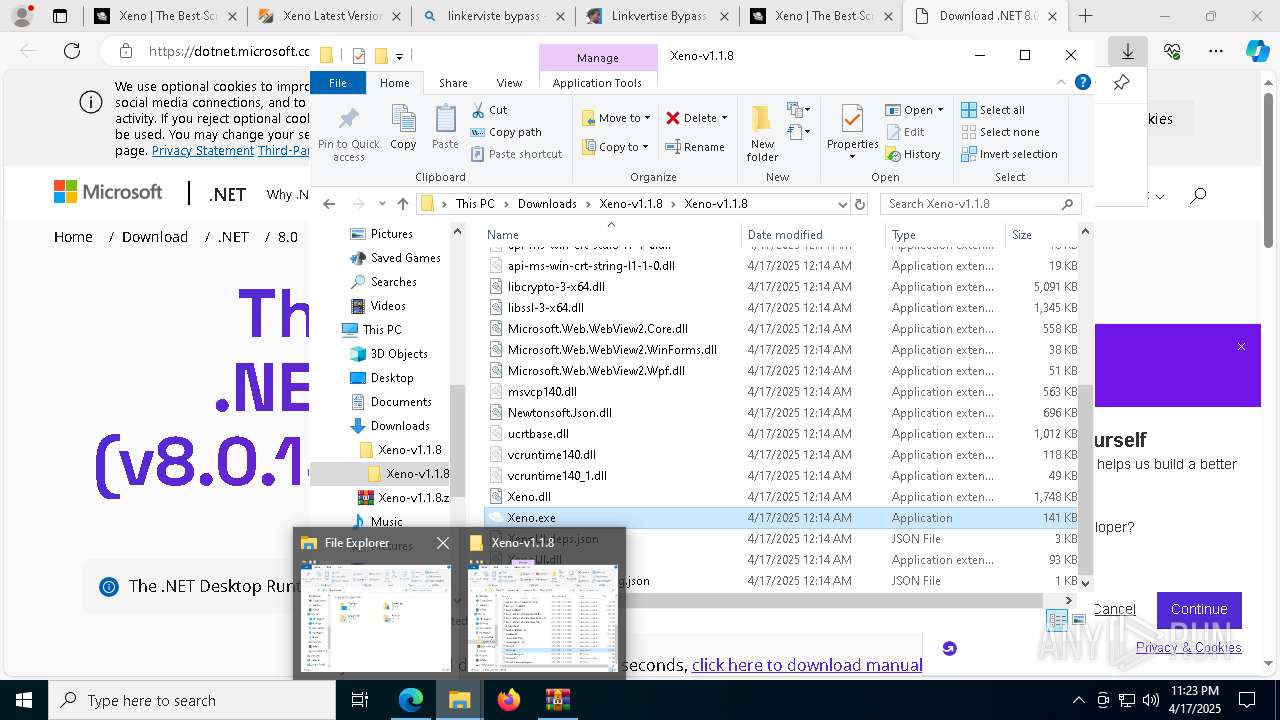Expand the Delete dropdown arrow
Screen dimensions: 1280x720
click(724, 118)
